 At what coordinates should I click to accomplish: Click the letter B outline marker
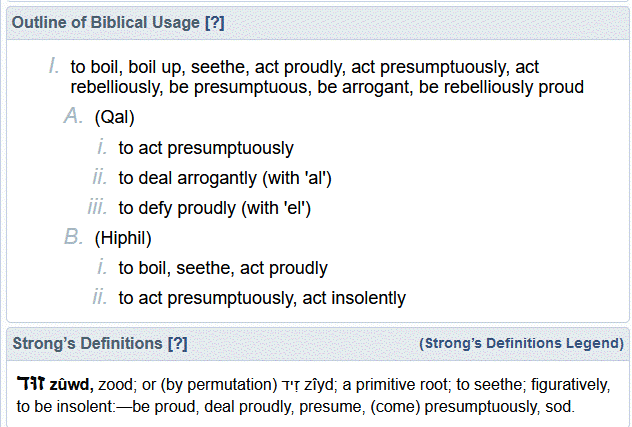coord(73,238)
